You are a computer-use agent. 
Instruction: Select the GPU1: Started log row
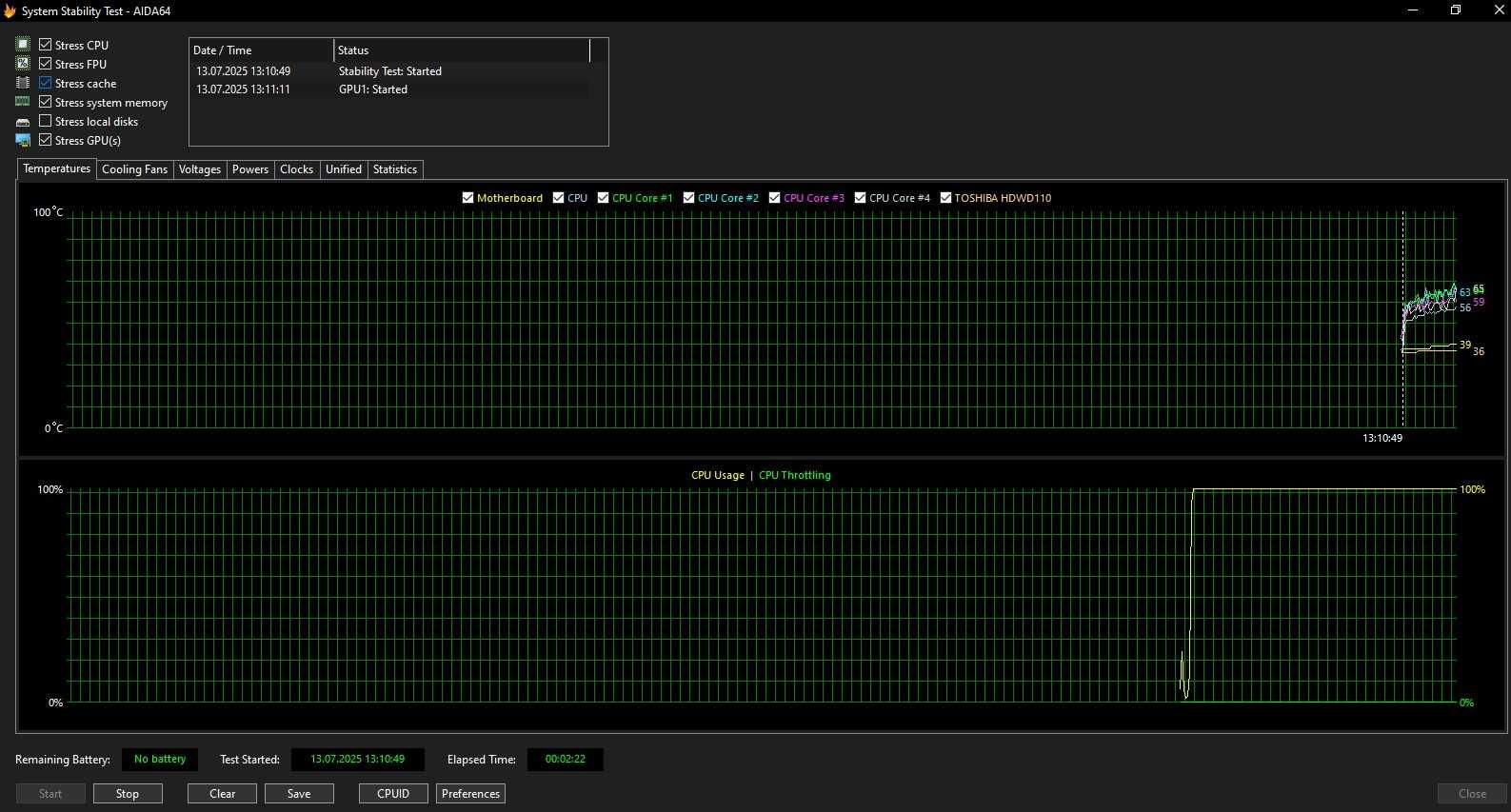389,89
